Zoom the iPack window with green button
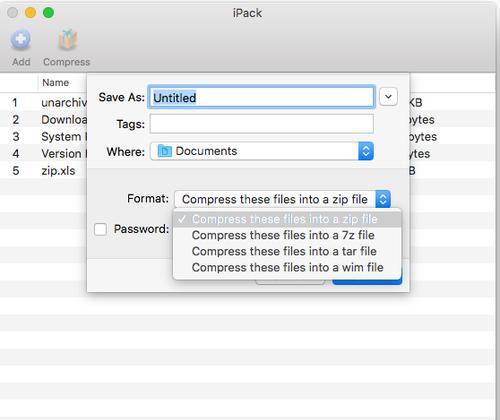The width and height of the screenshot is (500, 420). pyautogui.click(x=49, y=13)
